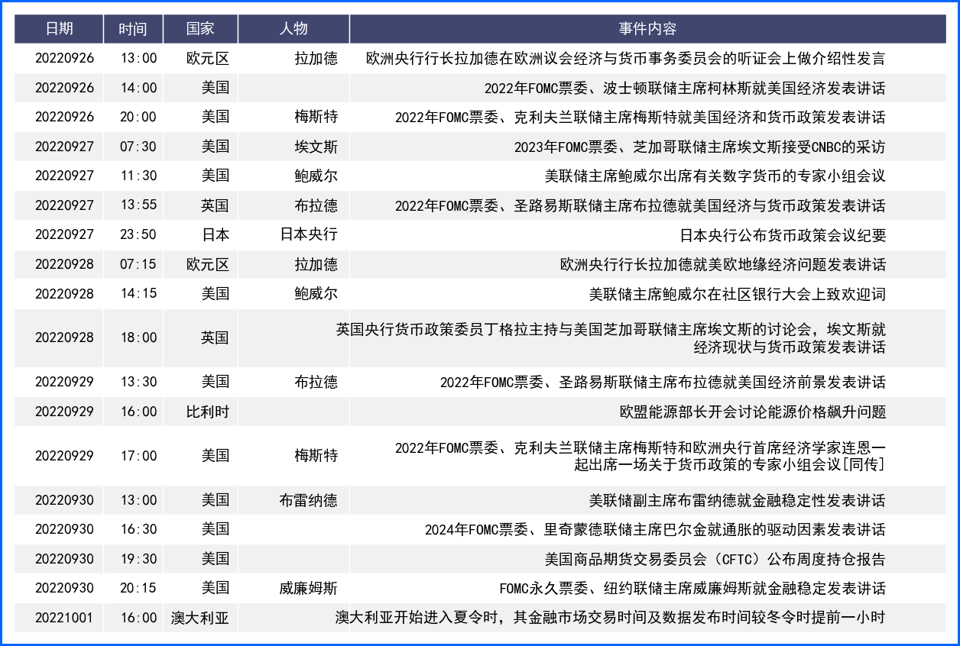960x646 pixels.
Task: Select the event text about 柯林斯 speech
Action: pos(684,88)
